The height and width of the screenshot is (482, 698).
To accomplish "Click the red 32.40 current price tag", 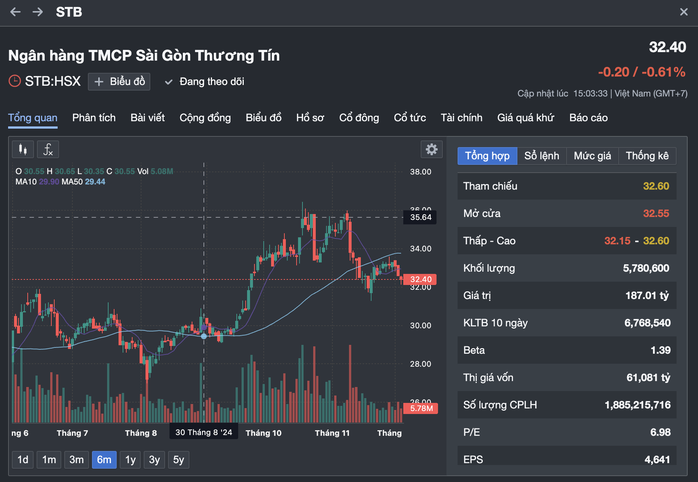I will (420, 279).
